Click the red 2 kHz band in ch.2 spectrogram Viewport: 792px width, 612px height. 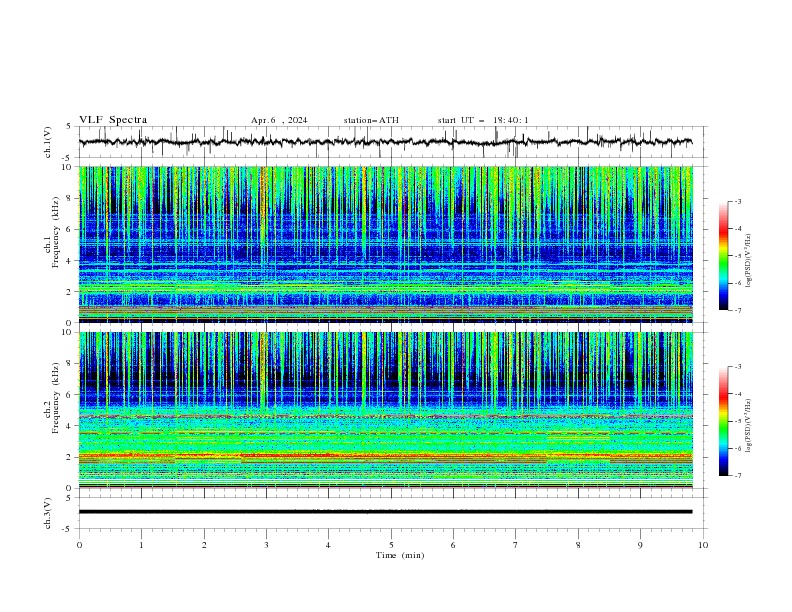pyautogui.click(x=385, y=456)
